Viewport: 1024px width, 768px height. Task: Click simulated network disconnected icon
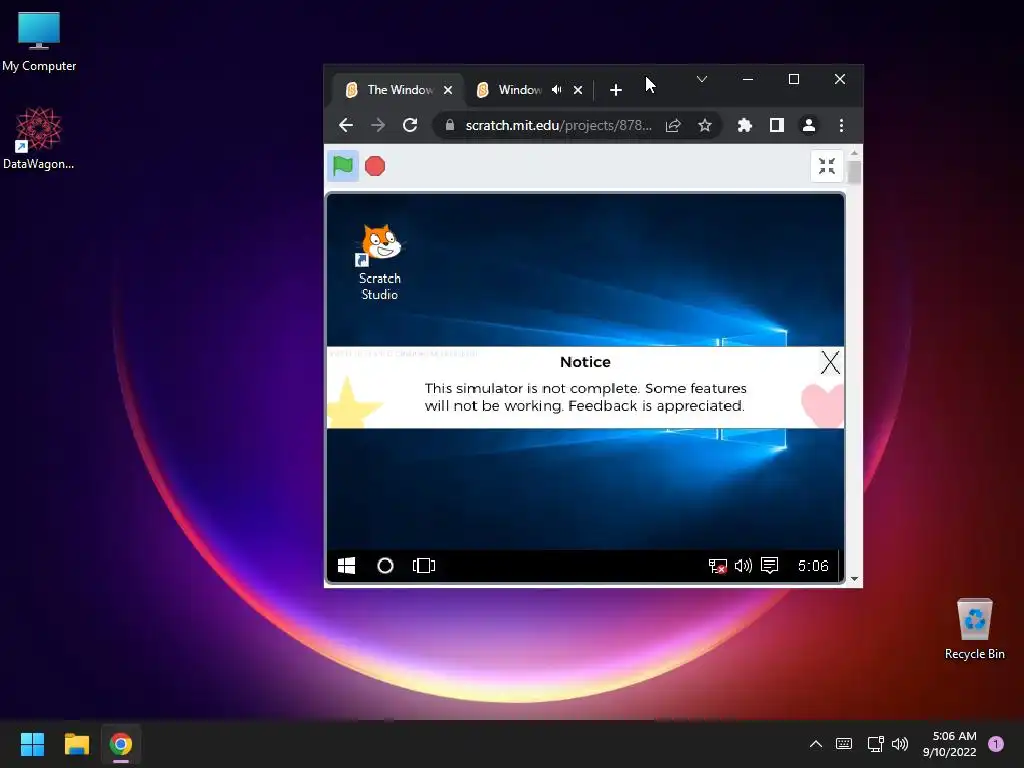tap(718, 566)
